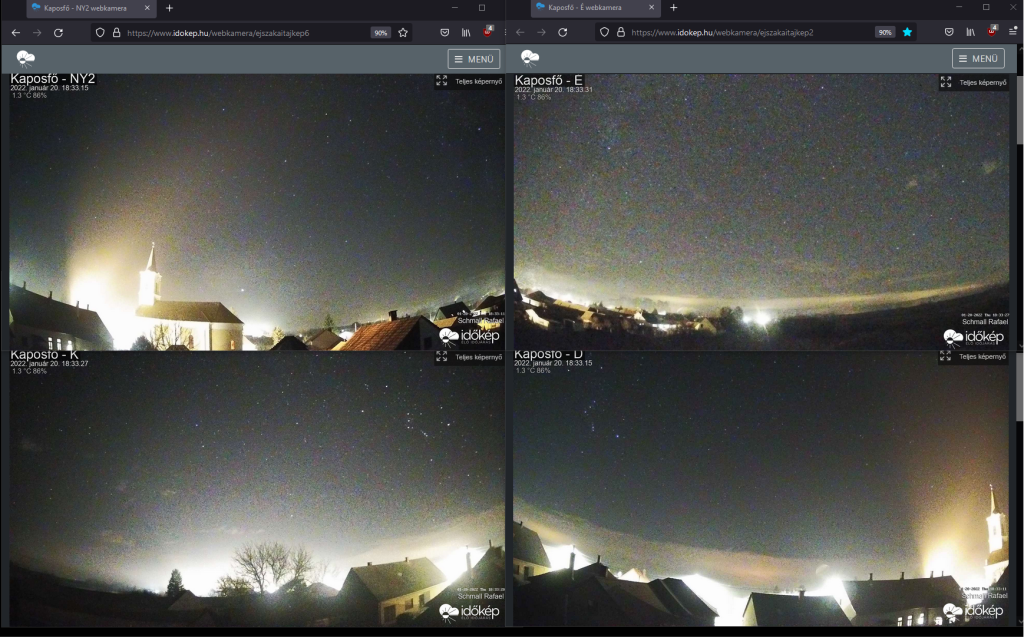Open library icon in right browser window
The height and width of the screenshot is (641, 1024).
970,32
